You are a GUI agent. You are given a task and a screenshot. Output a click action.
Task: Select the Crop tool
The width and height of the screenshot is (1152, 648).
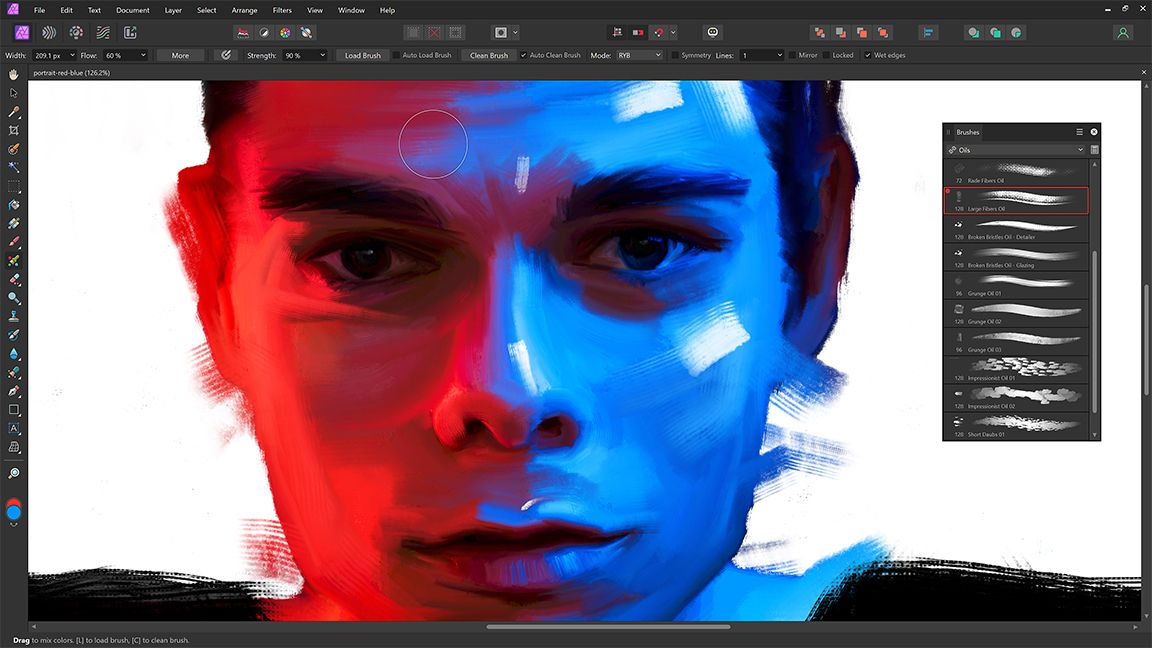(x=14, y=130)
